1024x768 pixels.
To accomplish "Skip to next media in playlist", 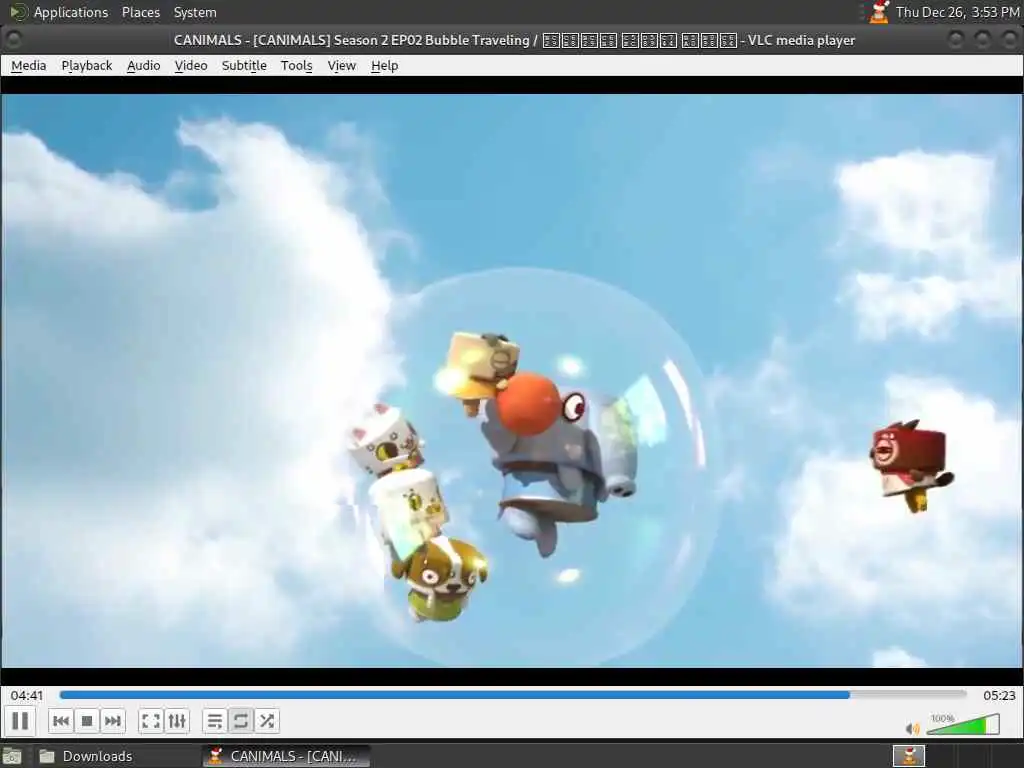I will [x=112, y=721].
